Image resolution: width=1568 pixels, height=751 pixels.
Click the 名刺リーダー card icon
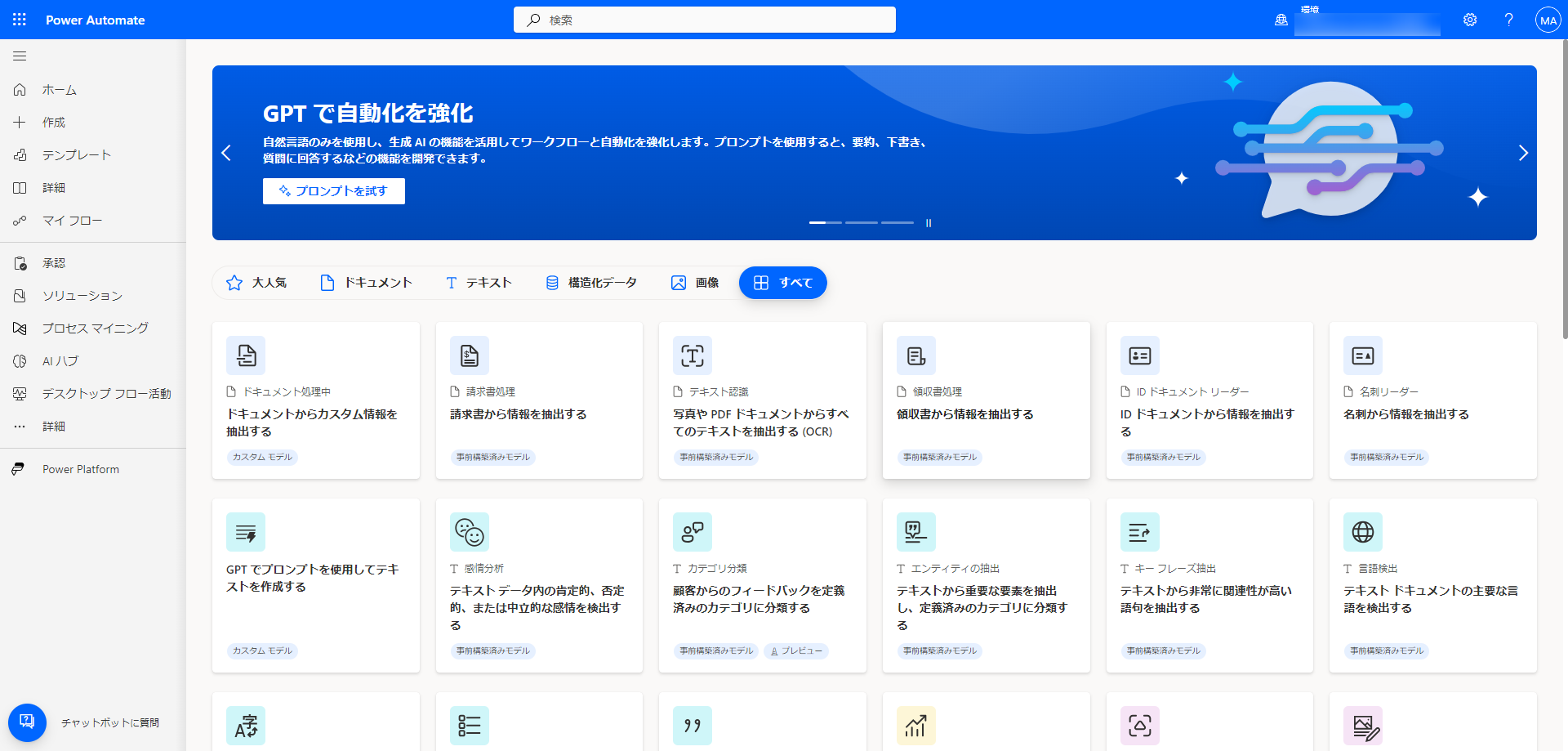pos(1363,355)
